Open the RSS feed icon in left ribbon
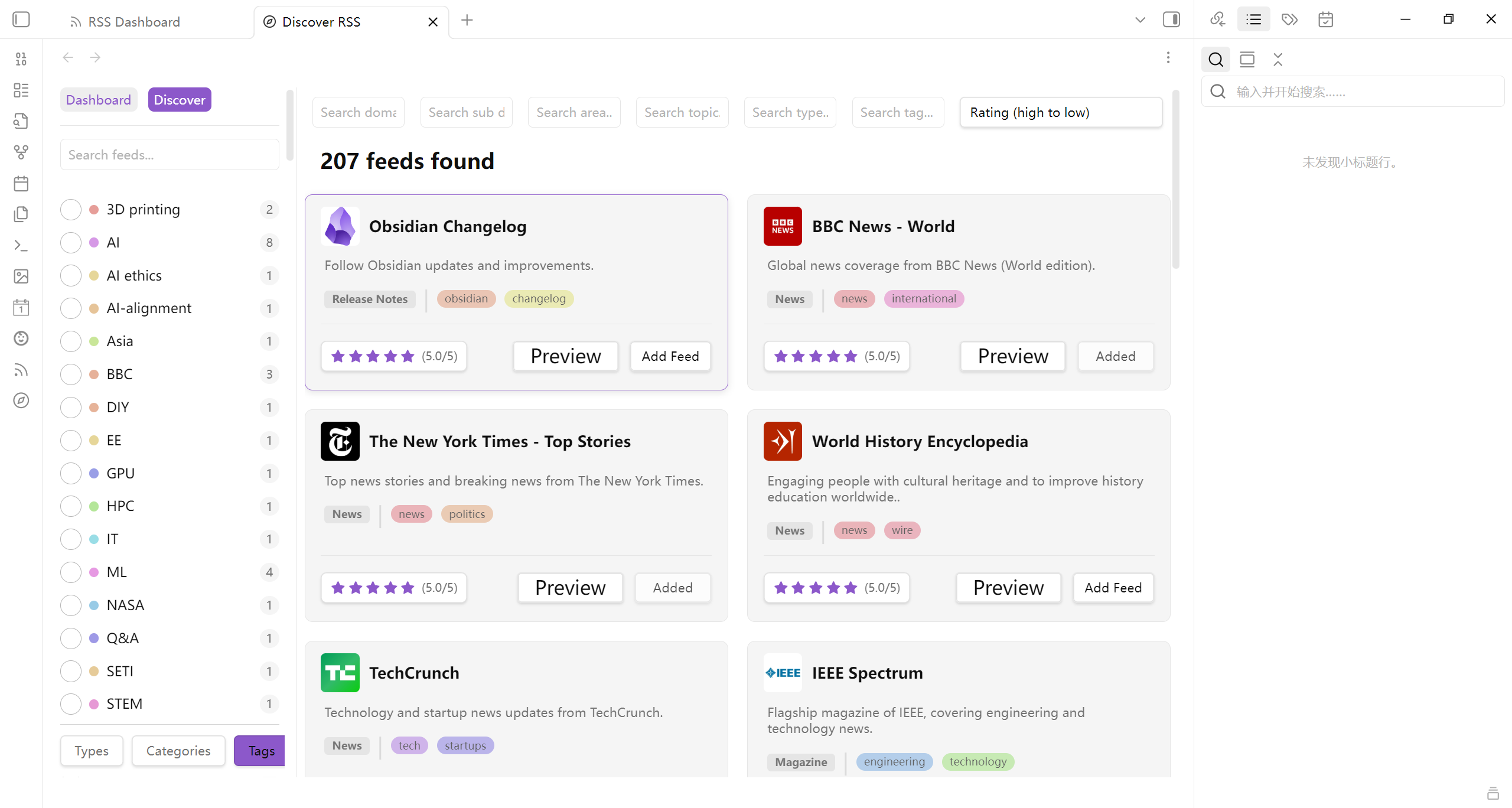The height and width of the screenshot is (808, 1512). pyautogui.click(x=21, y=370)
